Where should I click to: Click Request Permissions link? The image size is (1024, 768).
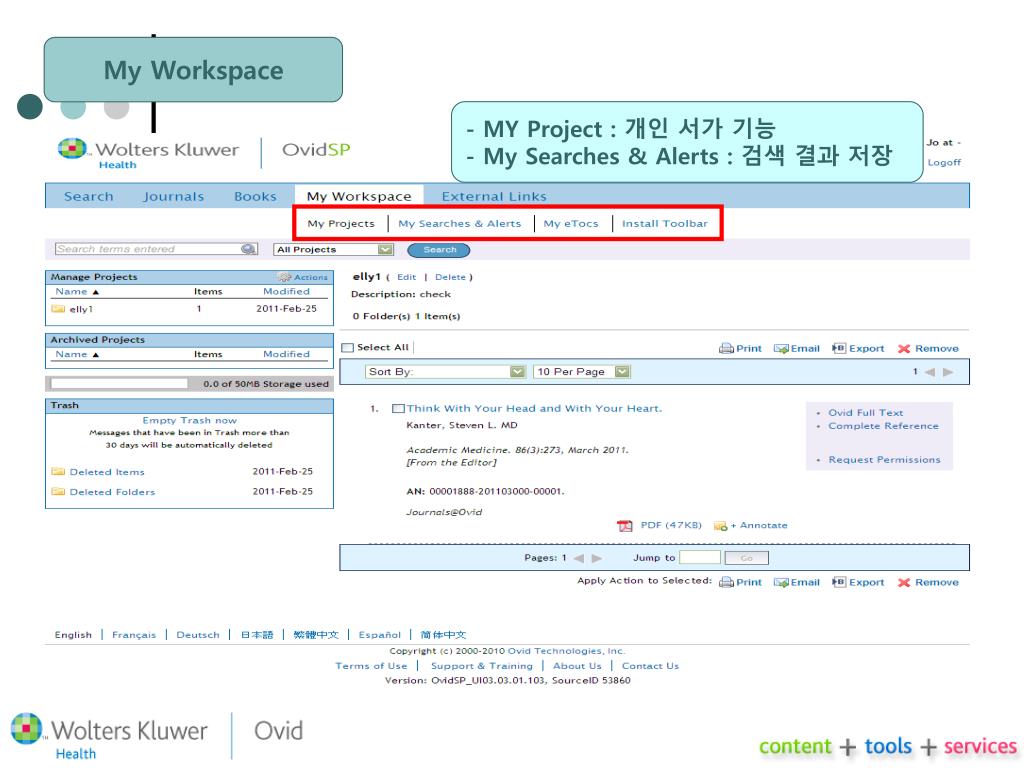pyautogui.click(x=885, y=460)
